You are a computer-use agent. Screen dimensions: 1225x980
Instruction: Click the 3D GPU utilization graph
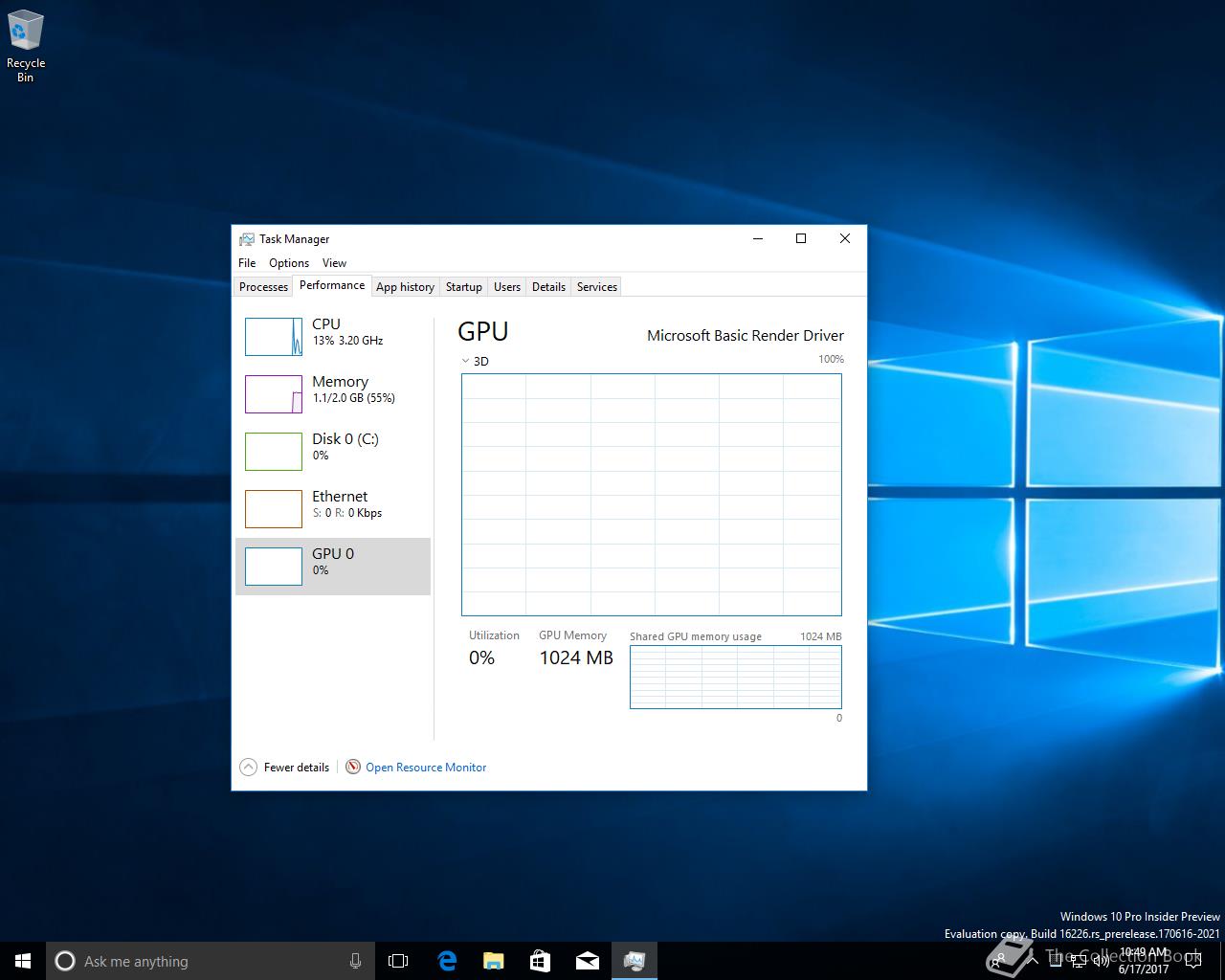pyautogui.click(x=652, y=495)
